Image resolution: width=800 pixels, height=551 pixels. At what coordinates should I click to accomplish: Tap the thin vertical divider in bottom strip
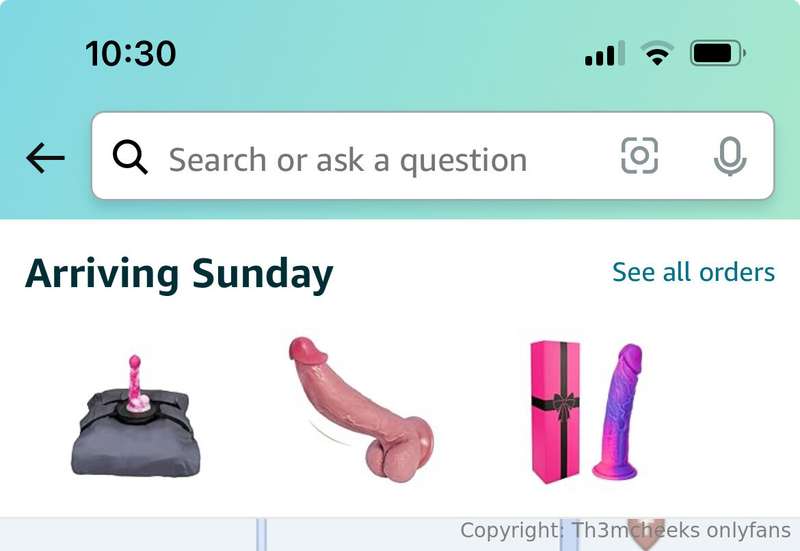pos(261,535)
